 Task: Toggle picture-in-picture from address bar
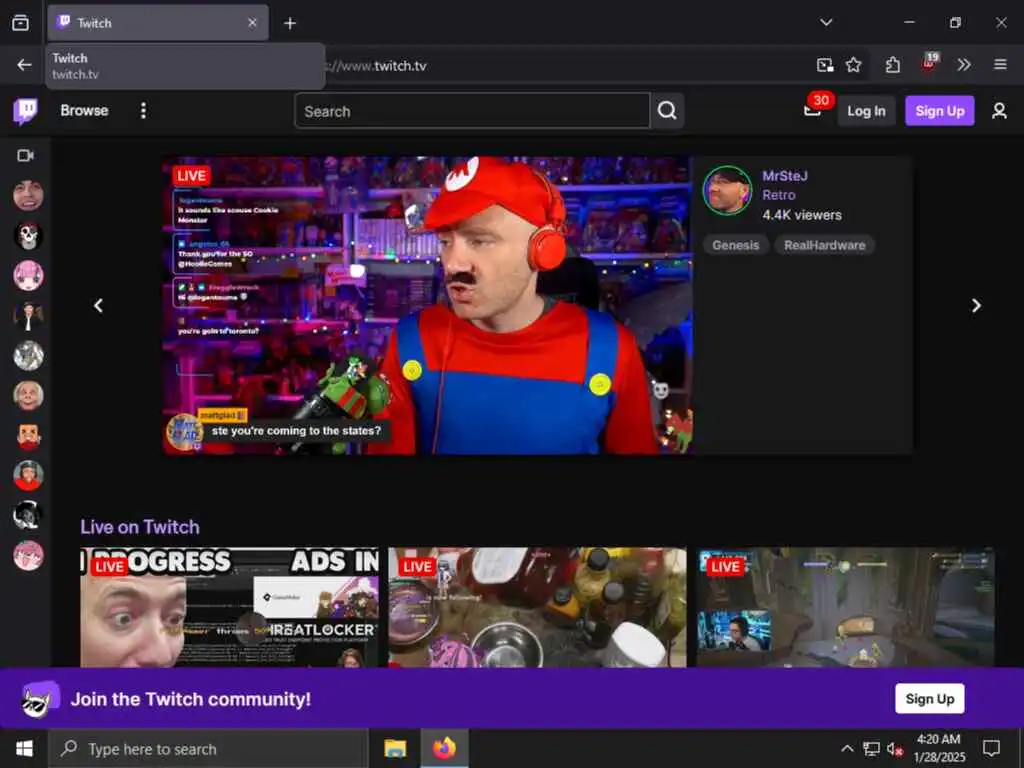coord(825,65)
